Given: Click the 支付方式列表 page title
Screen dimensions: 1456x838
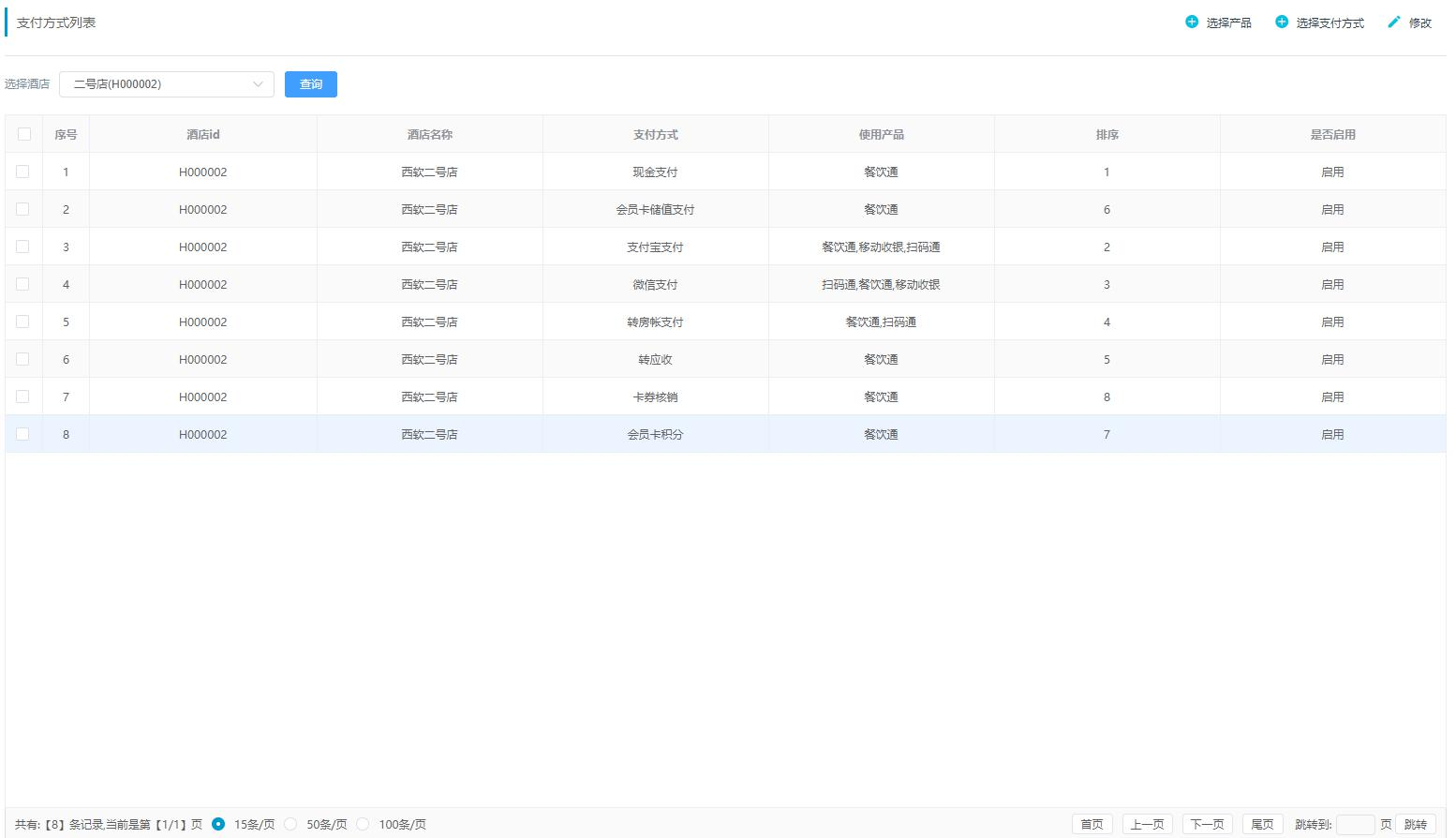Looking at the screenshot, I should pos(56,22).
